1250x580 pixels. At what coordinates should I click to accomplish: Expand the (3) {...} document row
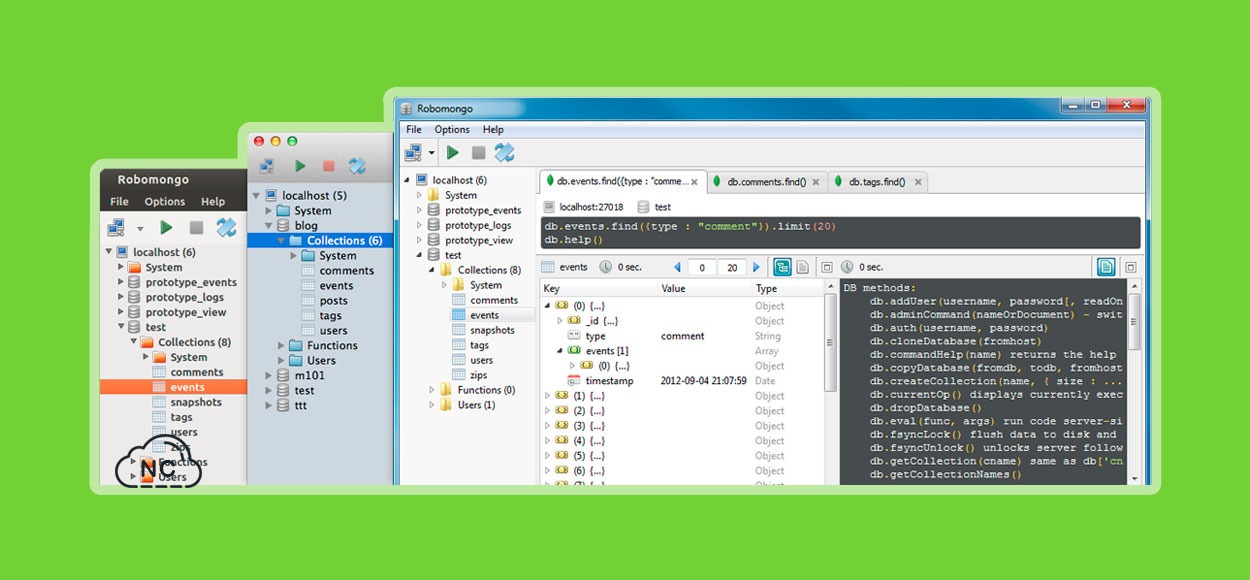point(548,425)
